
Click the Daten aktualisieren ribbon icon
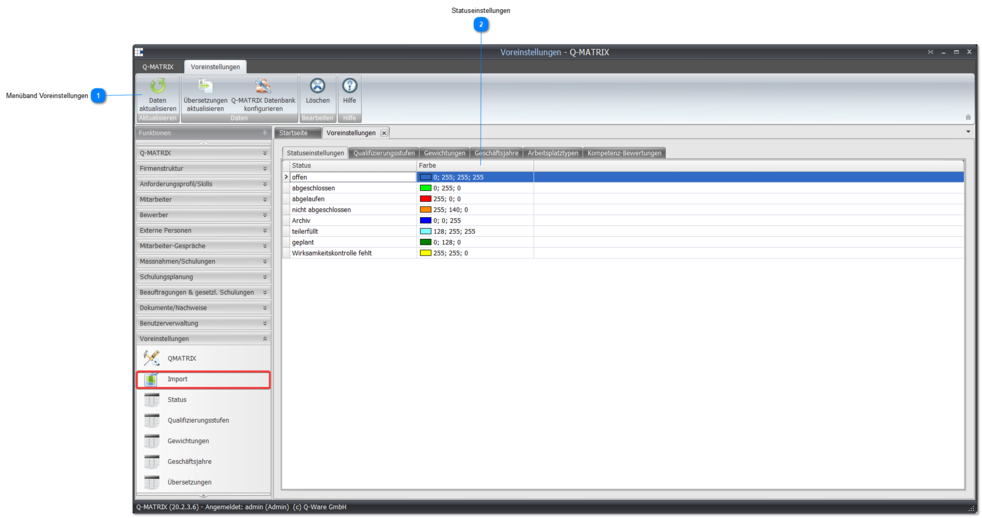(158, 86)
